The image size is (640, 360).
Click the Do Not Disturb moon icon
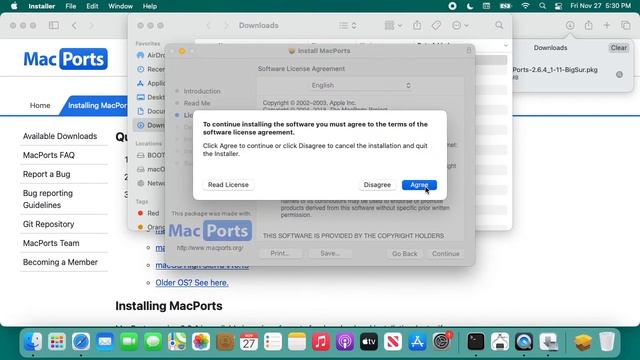click(470, 6)
